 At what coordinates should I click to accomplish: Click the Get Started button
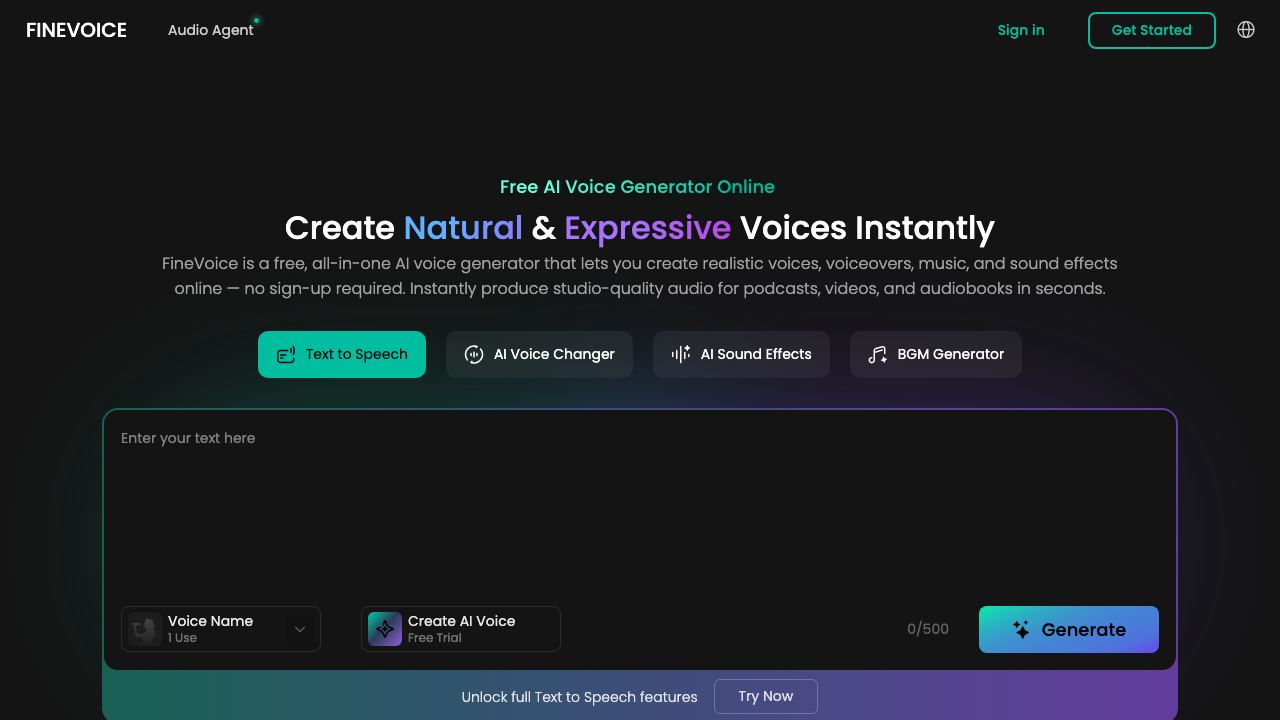[x=1152, y=30]
